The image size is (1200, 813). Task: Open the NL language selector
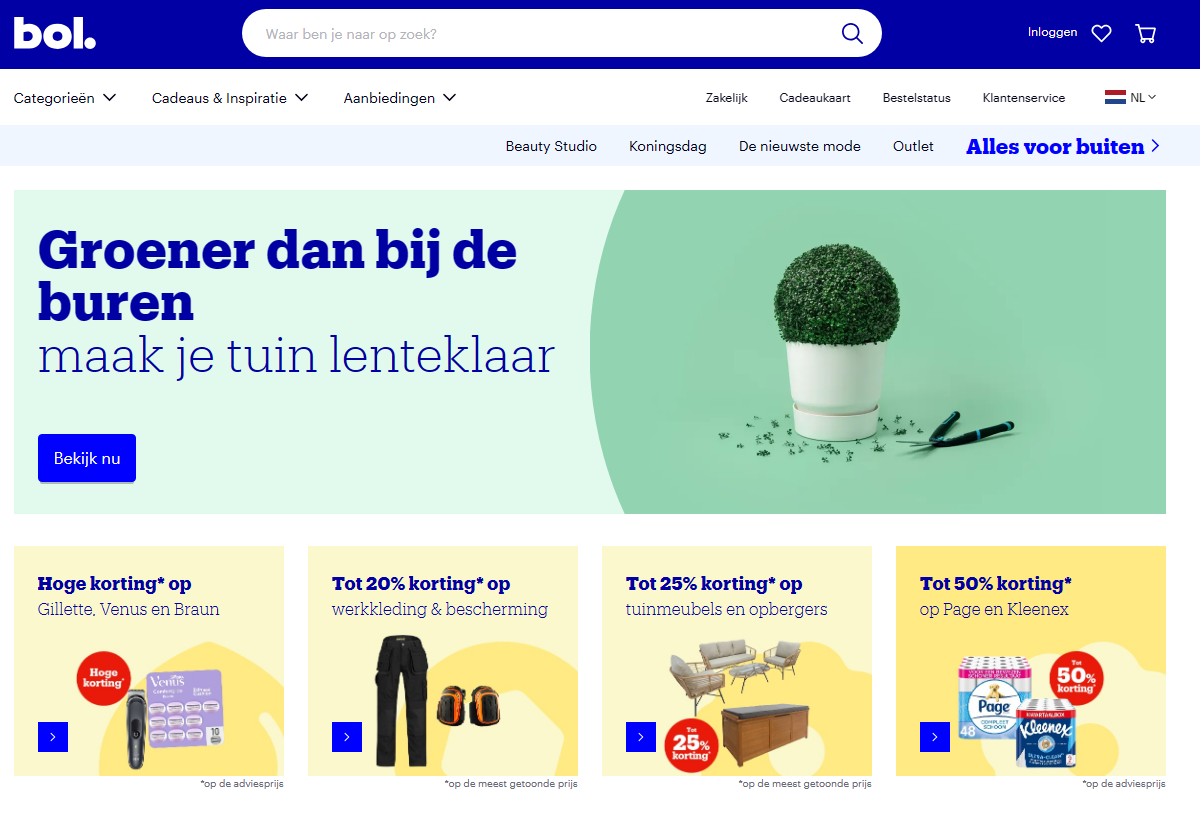coord(1130,97)
